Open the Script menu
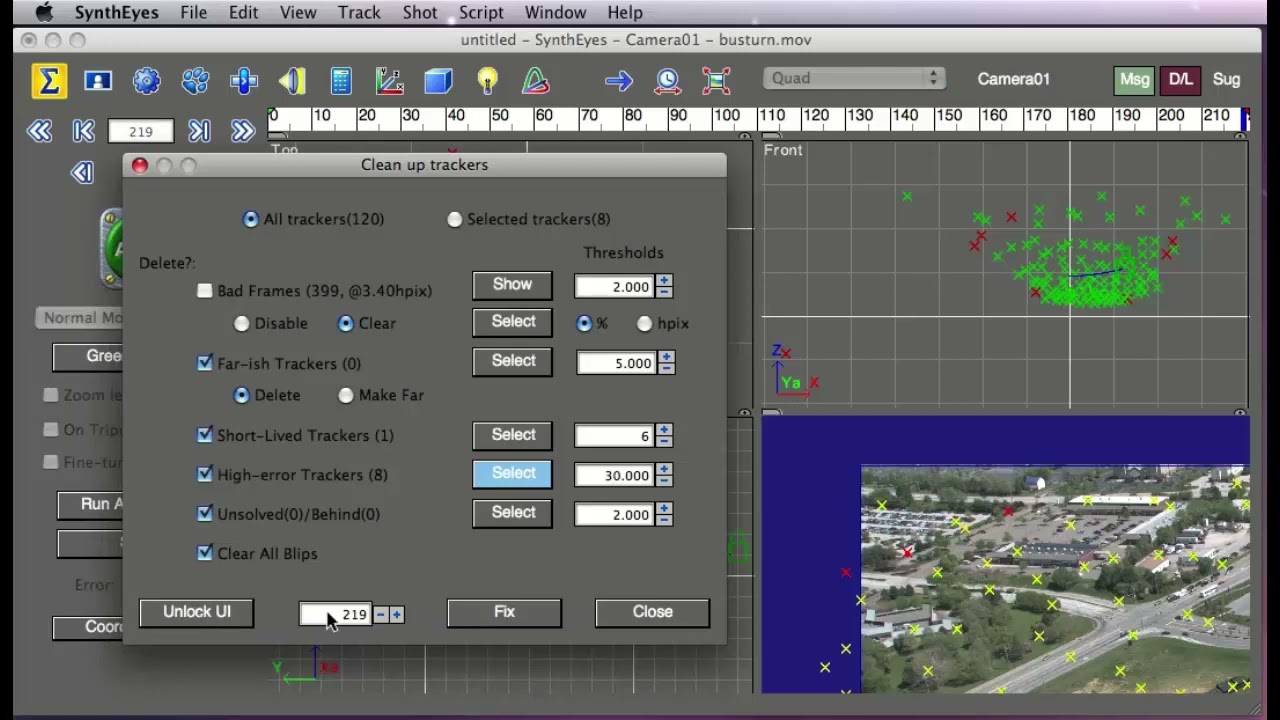The image size is (1280, 720). click(481, 13)
